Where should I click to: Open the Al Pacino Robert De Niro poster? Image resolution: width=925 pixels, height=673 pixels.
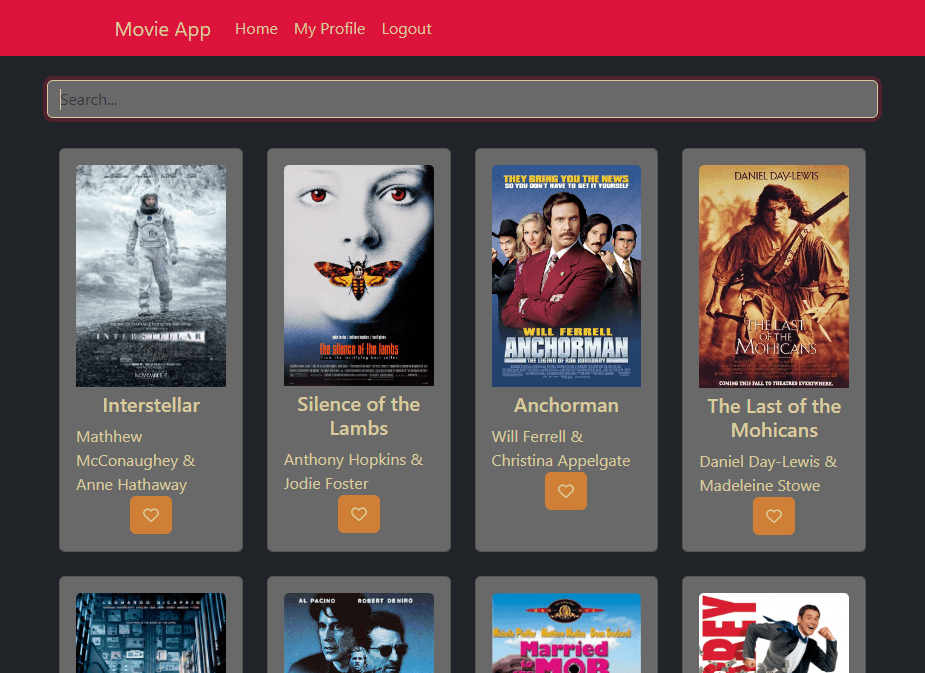click(x=358, y=633)
